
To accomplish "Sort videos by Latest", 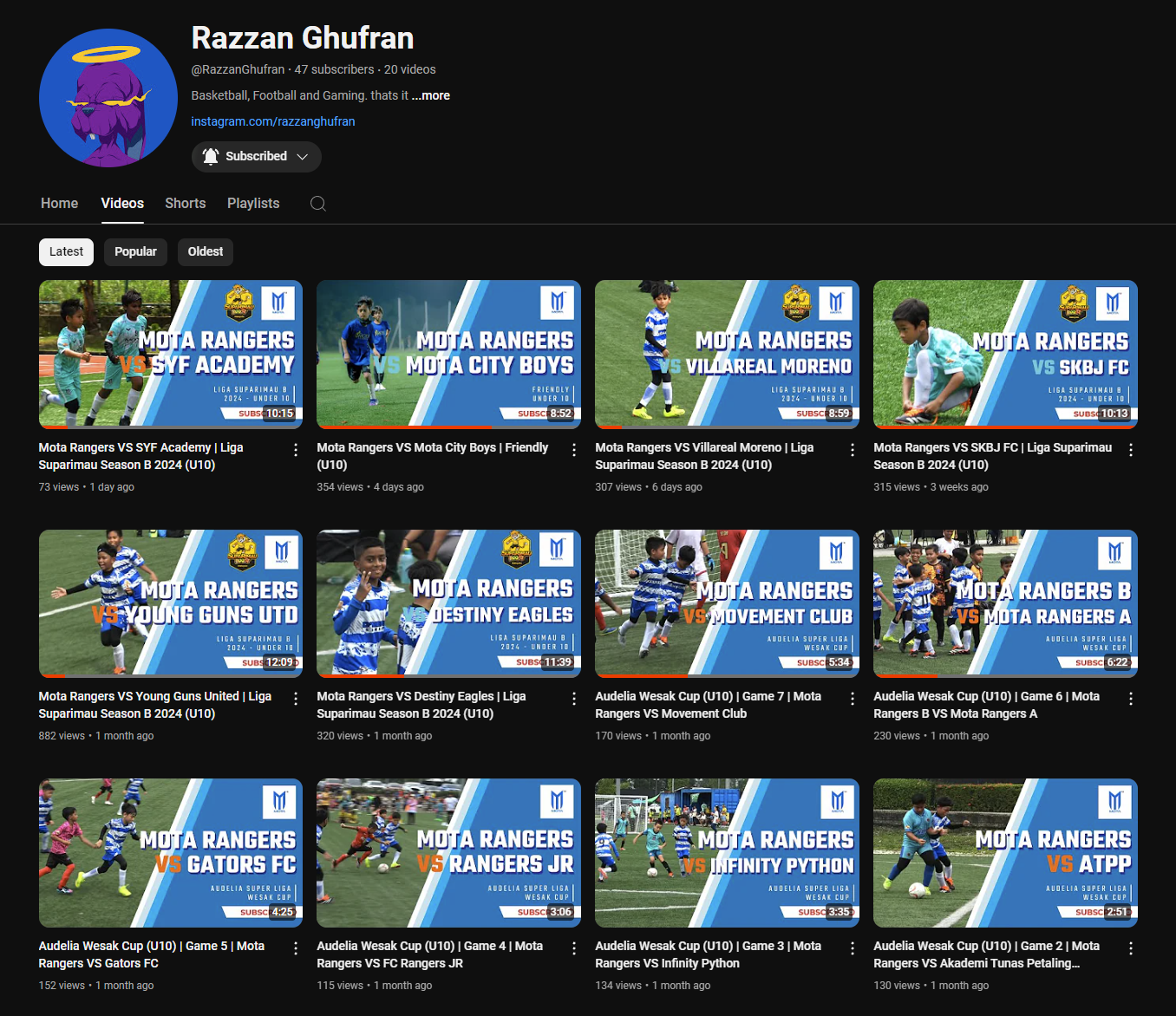I will pos(66,252).
